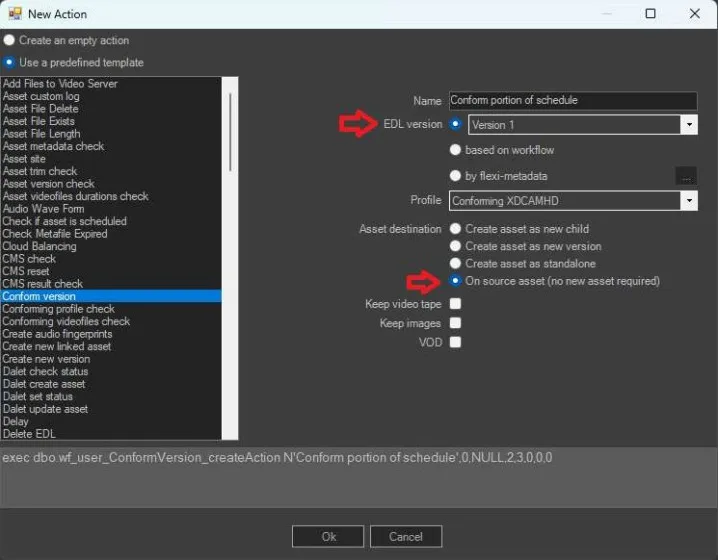The height and width of the screenshot is (560, 718).
Task: Select the 'by flexi-metadata' radio option
Action: [456, 176]
